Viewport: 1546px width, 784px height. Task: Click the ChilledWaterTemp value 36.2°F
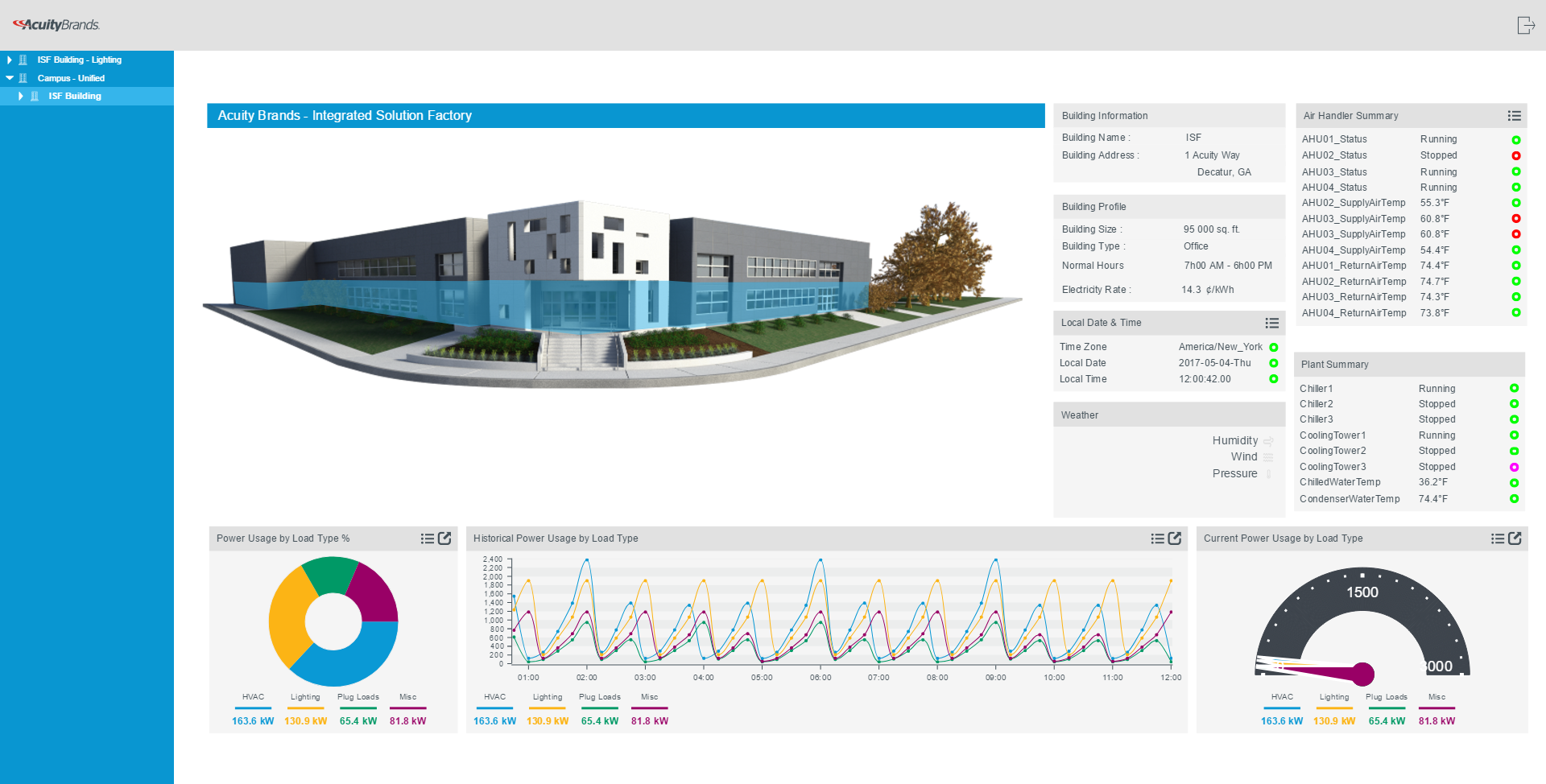(x=1432, y=482)
